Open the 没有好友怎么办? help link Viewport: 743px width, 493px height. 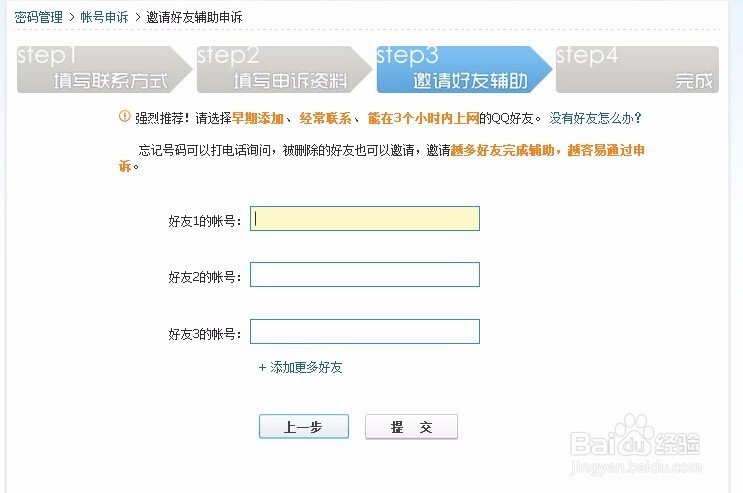595,118
